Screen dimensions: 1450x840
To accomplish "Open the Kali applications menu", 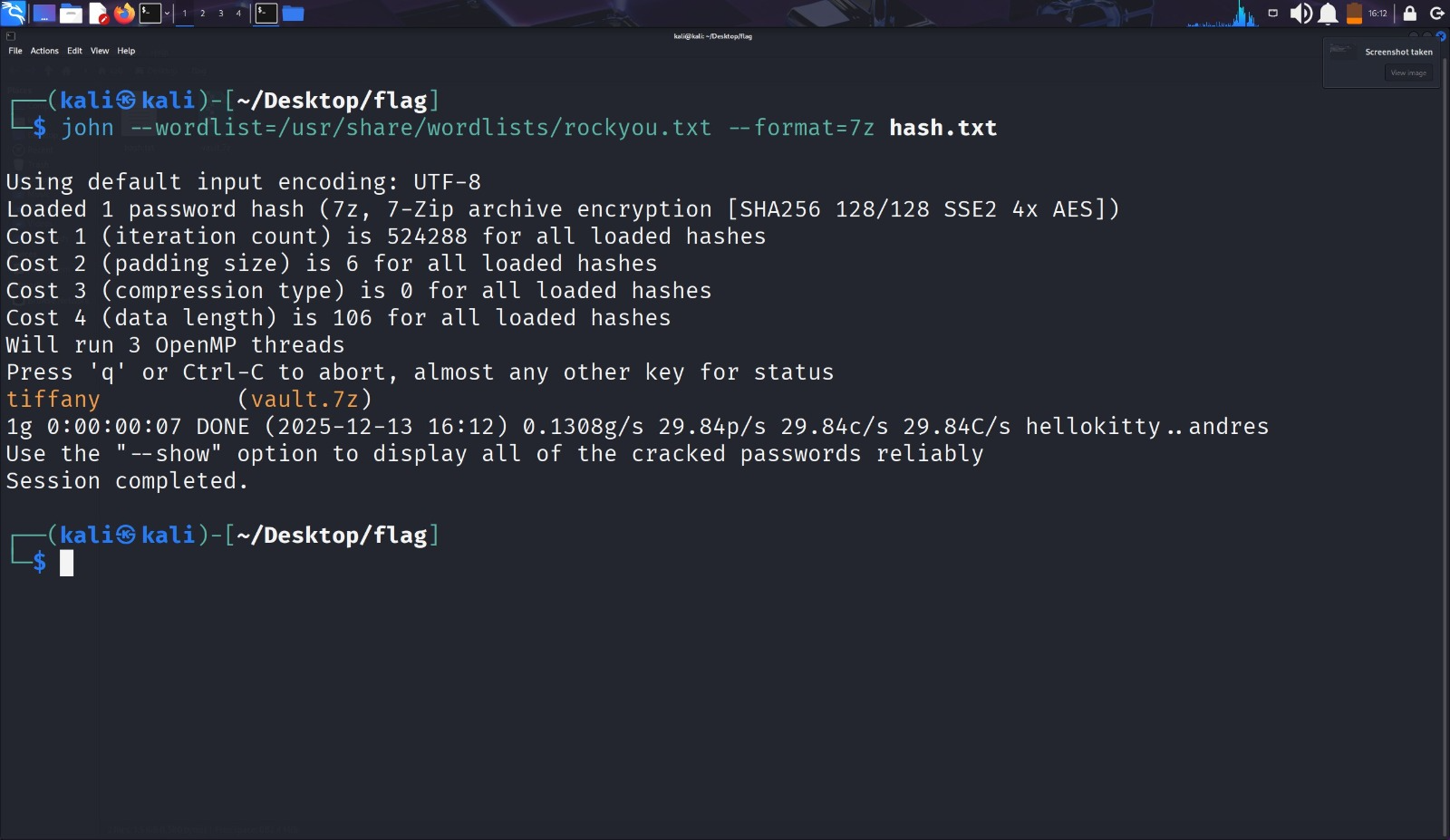I will (x=13, y=13).
